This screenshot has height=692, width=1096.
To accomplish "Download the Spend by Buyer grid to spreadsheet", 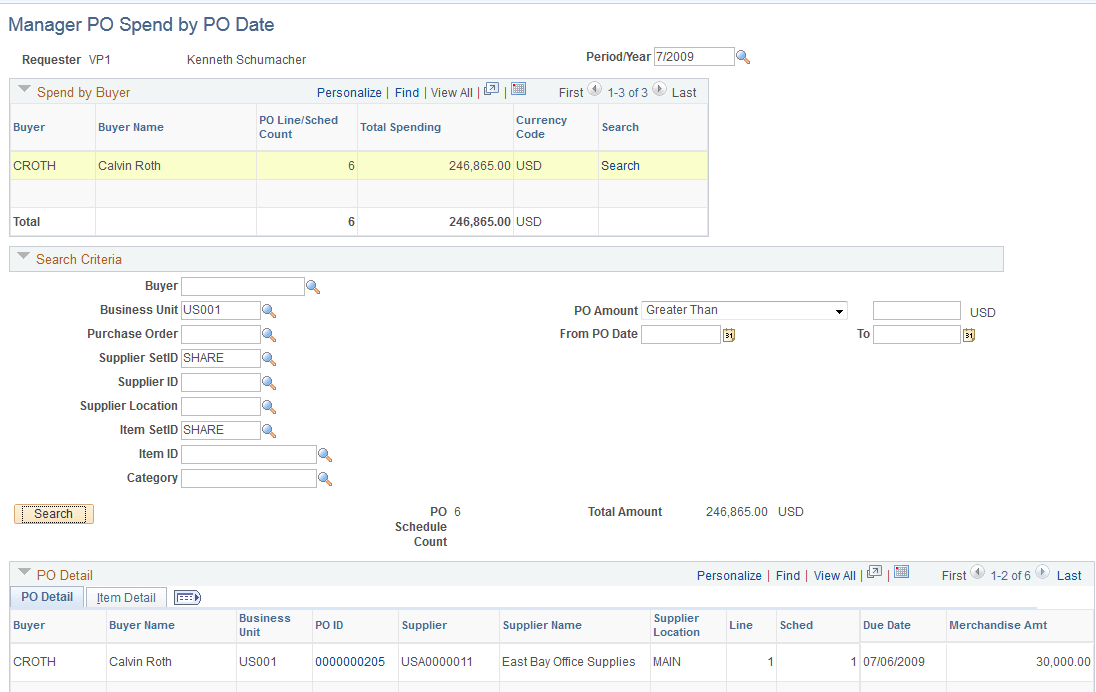I will click(518, 89).
